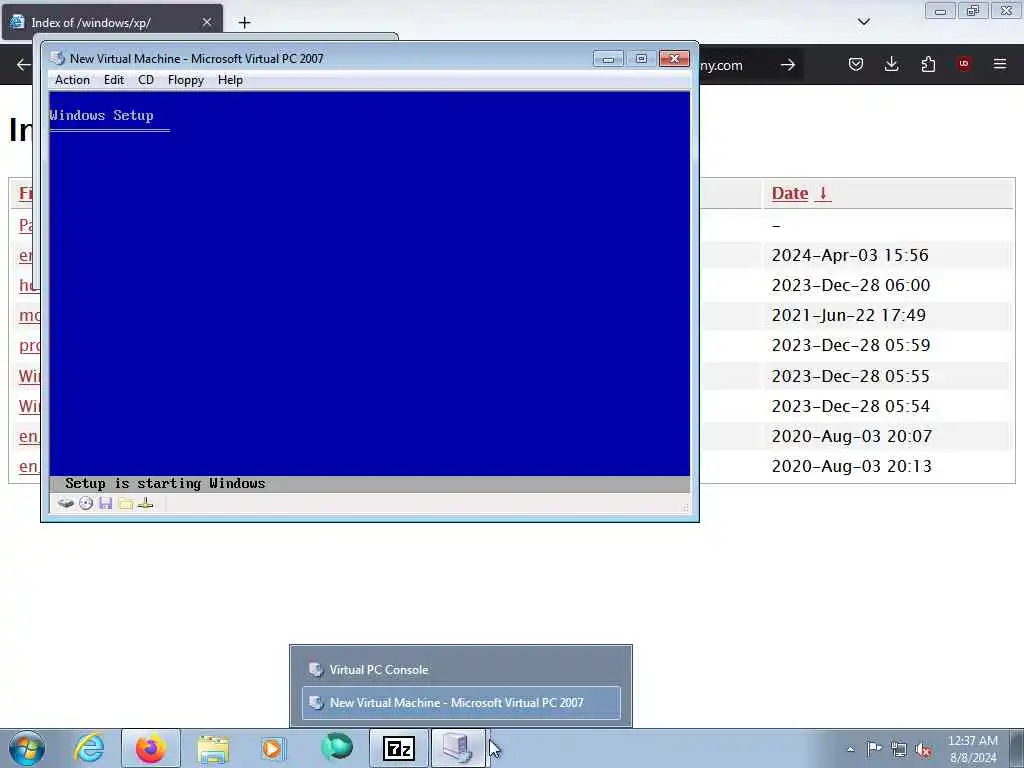Click the date 2024-Apr-03 15:56

pos(850,255)
